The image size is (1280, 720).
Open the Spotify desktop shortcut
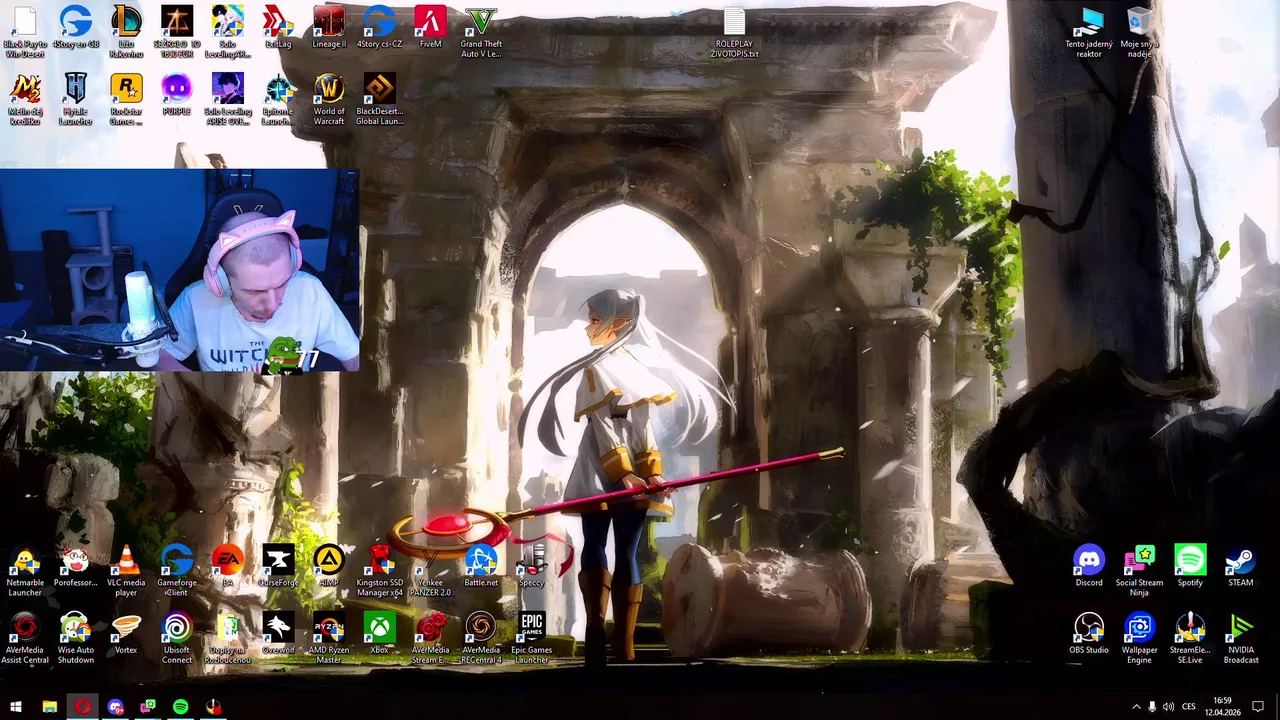point(1190,566)
